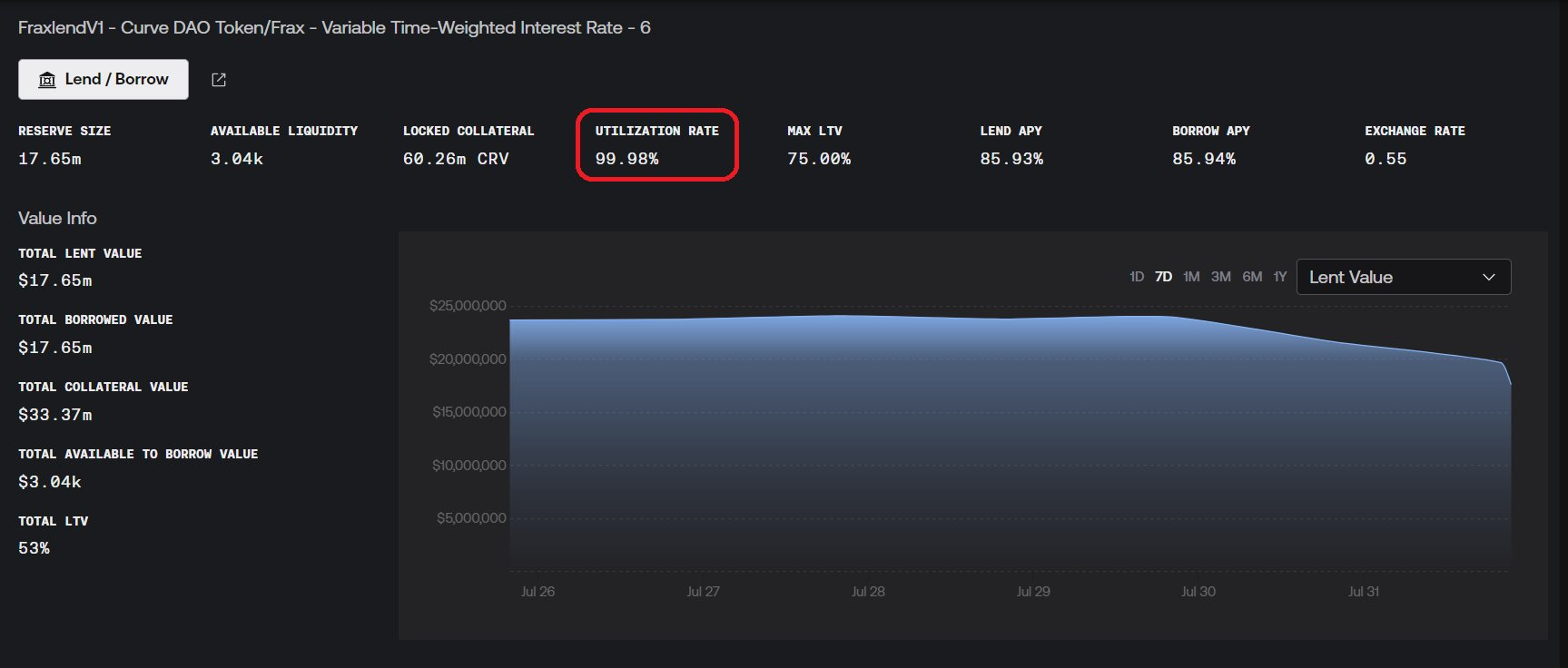Screen dimensions: 1568x668
Task: Click the $20,000,000 y-axis label
Action: tap(468, 359)
